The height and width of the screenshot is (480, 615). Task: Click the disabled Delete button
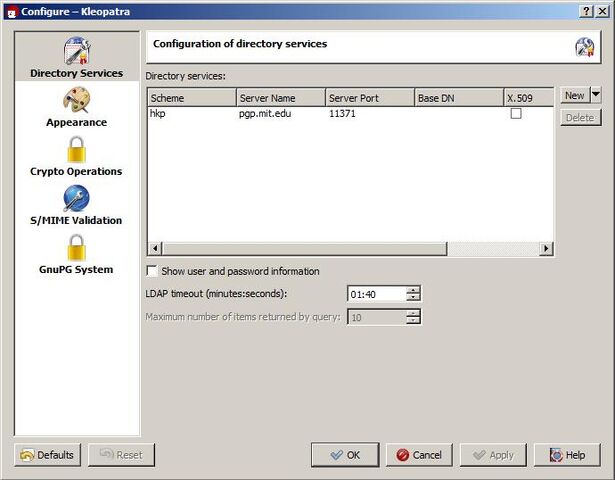(580, 117)
